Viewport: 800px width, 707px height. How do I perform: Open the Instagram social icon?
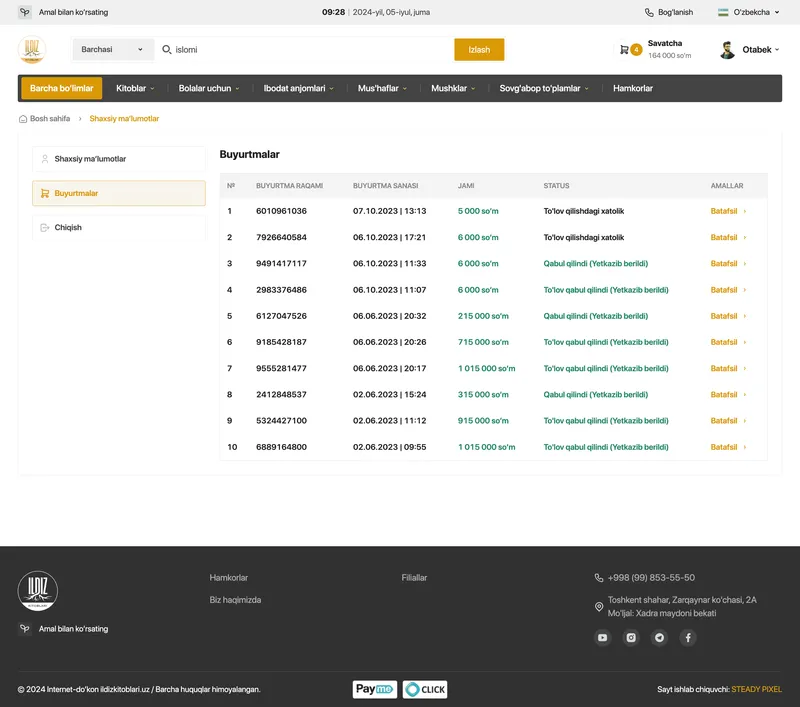[x=631, y=637]
